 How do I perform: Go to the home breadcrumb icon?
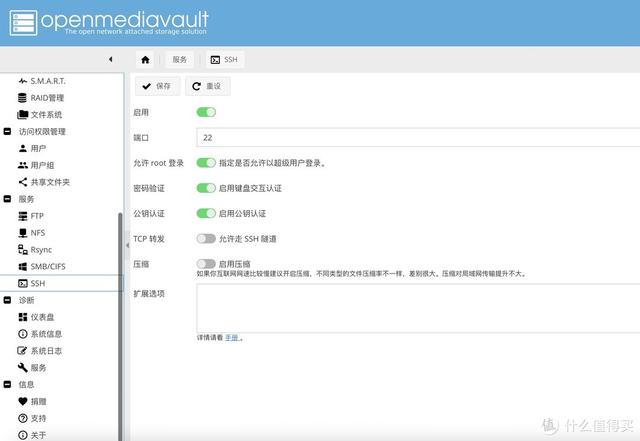pyautogui.click(x=145, y=60)
